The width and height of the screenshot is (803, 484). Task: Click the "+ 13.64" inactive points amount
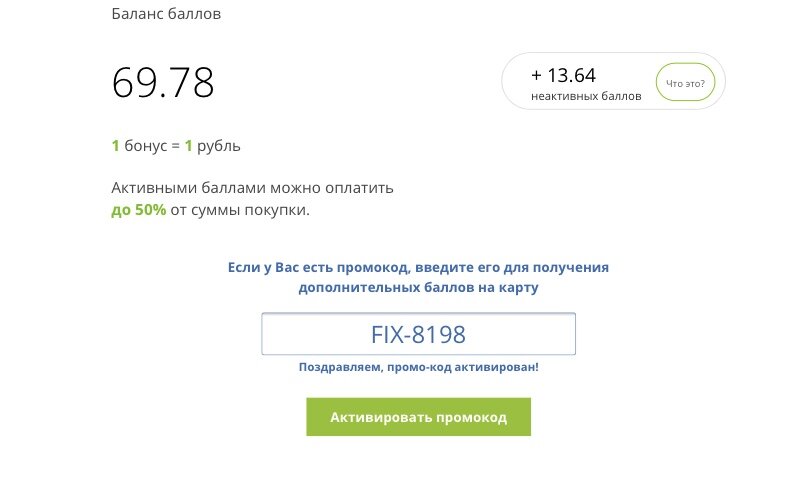563,75
